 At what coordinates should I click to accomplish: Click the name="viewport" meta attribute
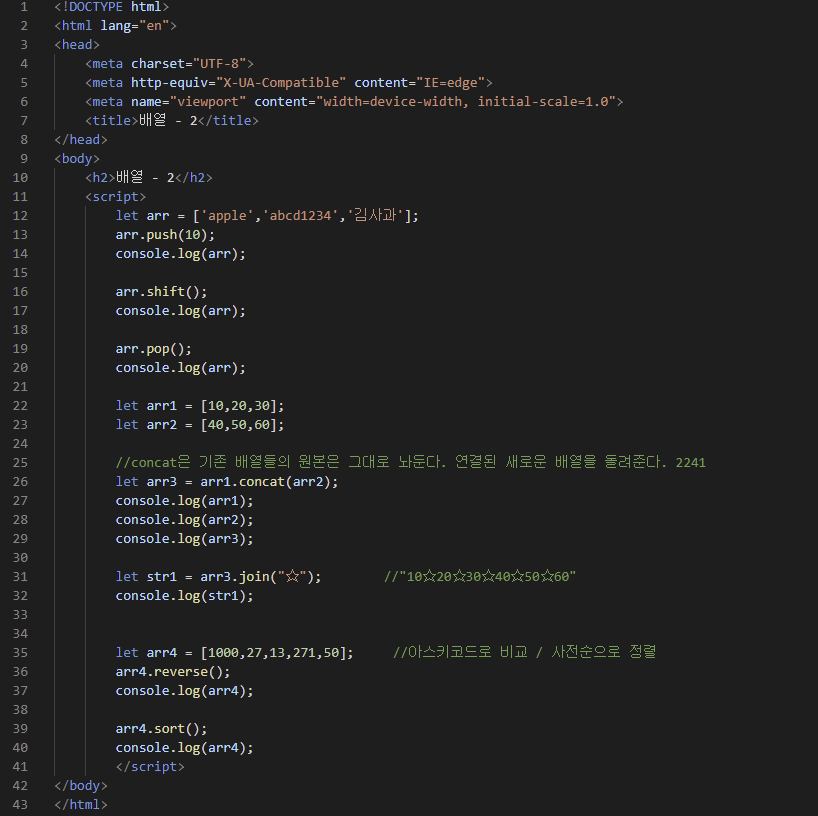[188, 102]
